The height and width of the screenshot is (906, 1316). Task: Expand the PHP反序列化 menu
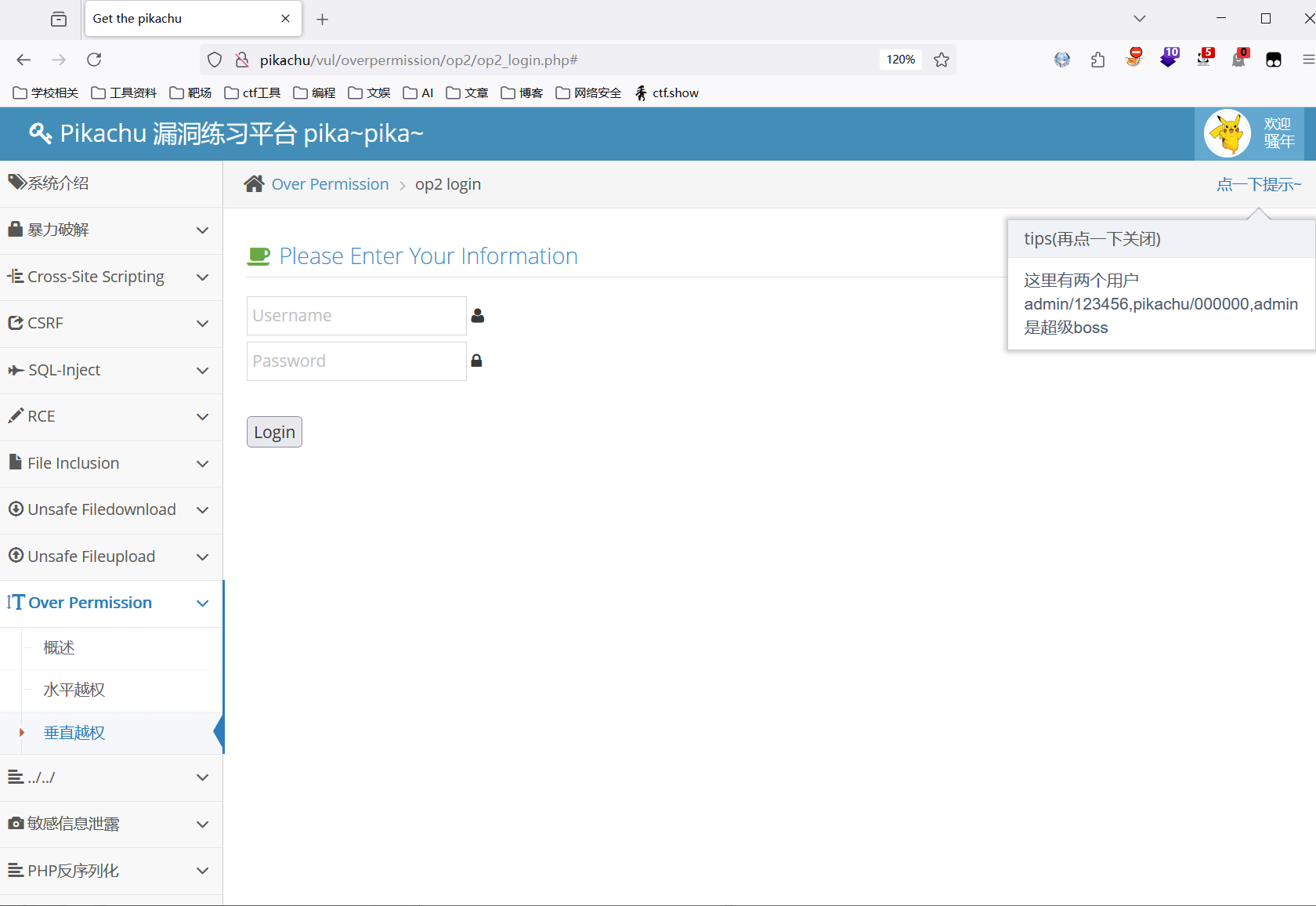coord(111,871)
